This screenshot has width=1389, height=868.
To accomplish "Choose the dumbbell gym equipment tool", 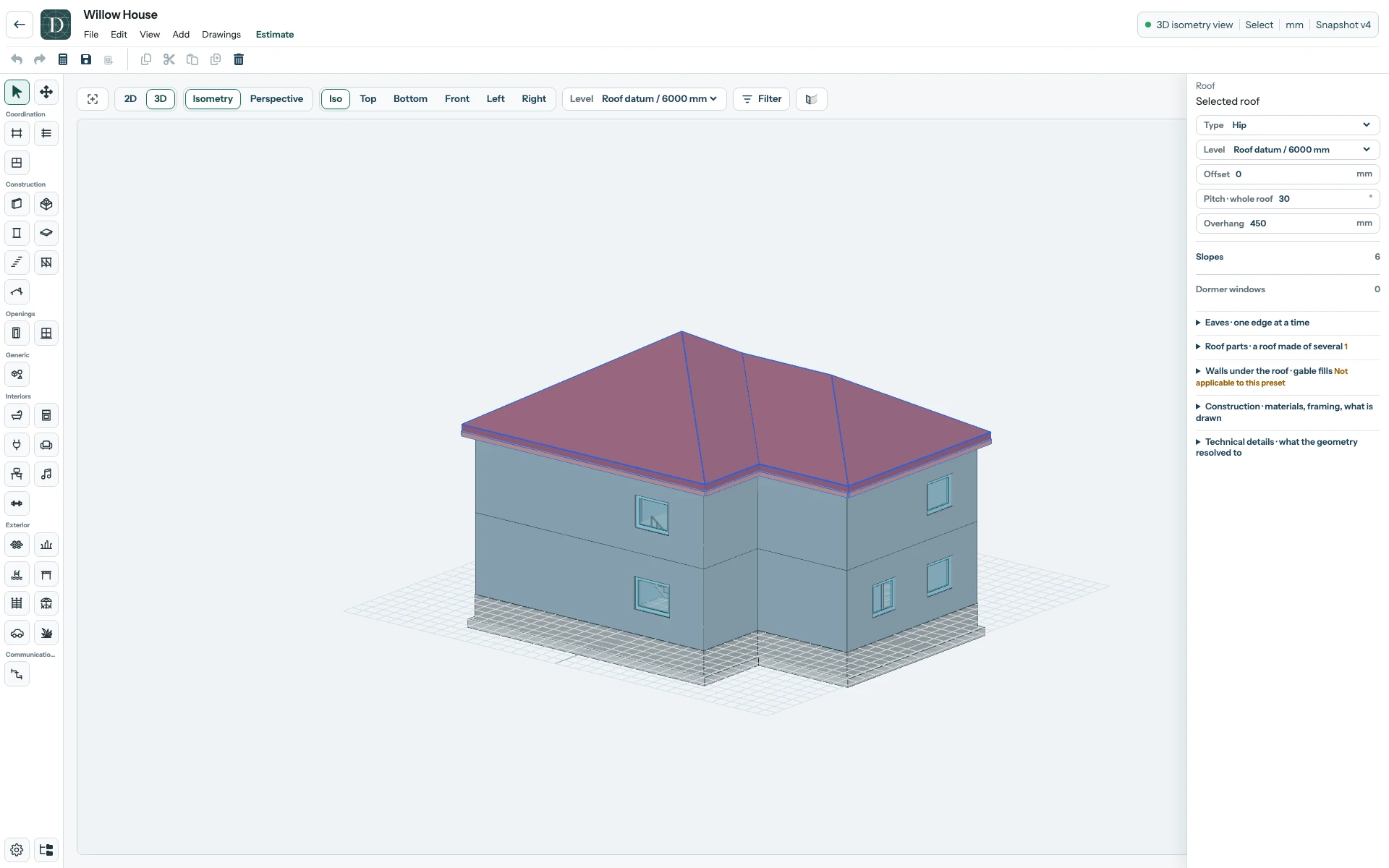I will 17,503.
